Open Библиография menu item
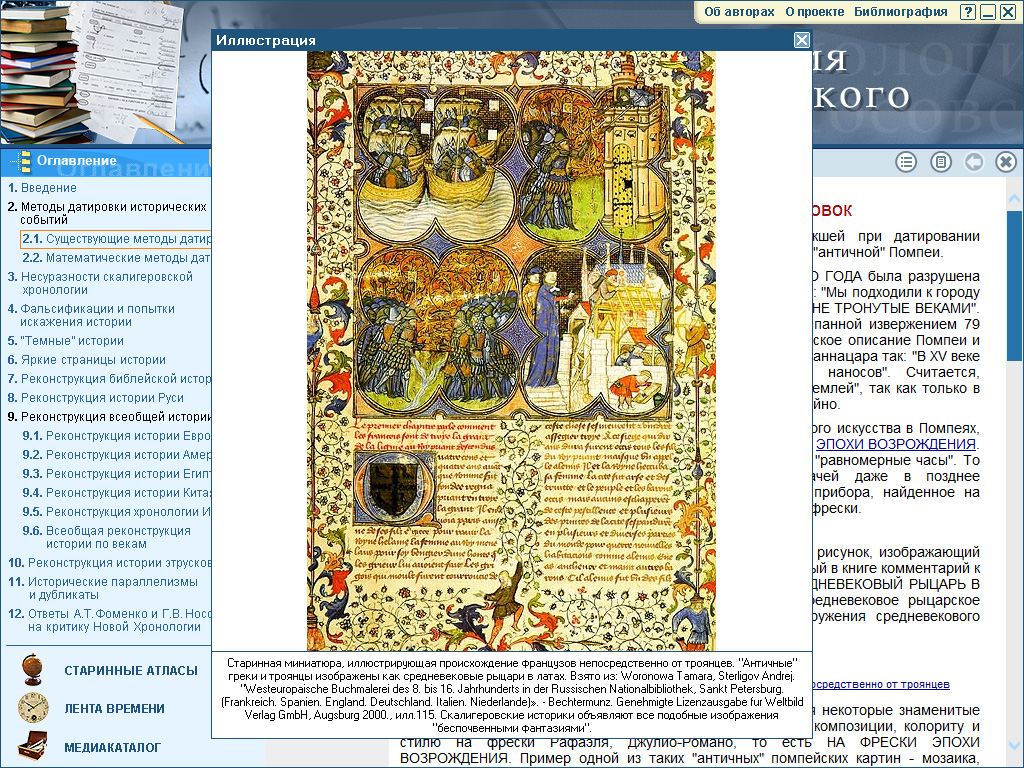Viewport: 1024px width, 768px height. [x=901, y=12]
